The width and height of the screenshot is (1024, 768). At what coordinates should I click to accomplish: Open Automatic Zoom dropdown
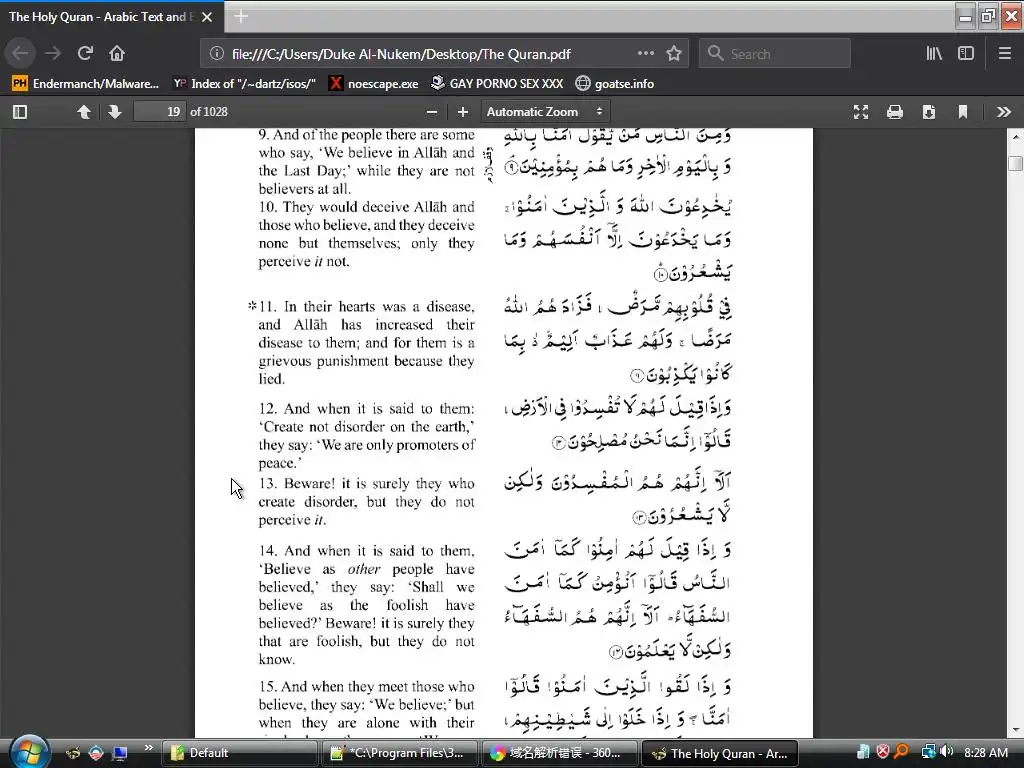pyautogui.click(x=546, y=112)
